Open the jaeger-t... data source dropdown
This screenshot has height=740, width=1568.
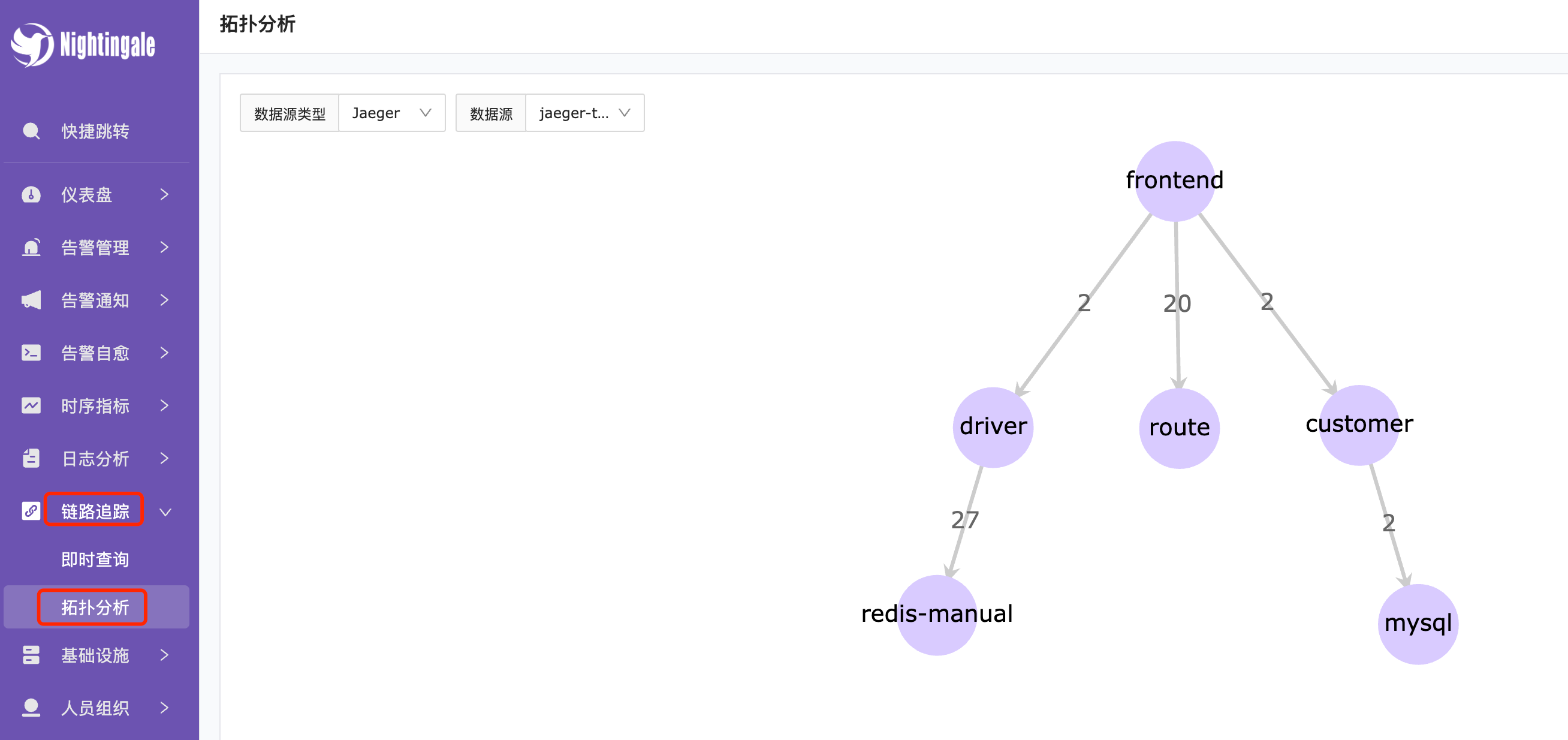click(x=584, y=113)
